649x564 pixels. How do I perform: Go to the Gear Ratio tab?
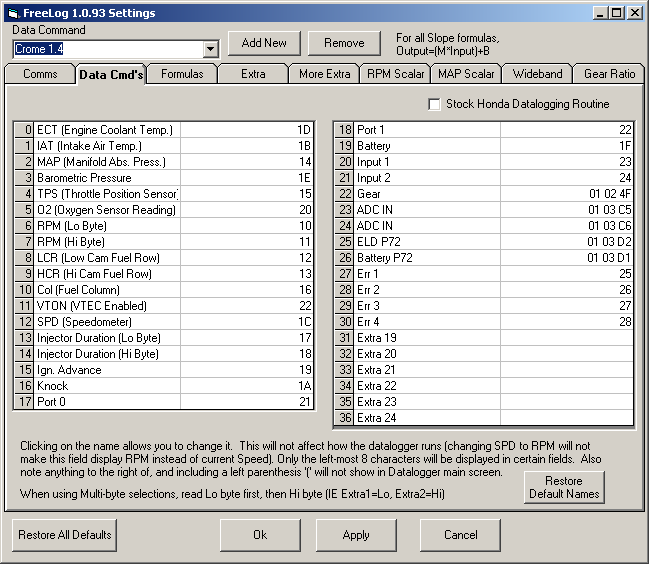[x=609, y=74]
